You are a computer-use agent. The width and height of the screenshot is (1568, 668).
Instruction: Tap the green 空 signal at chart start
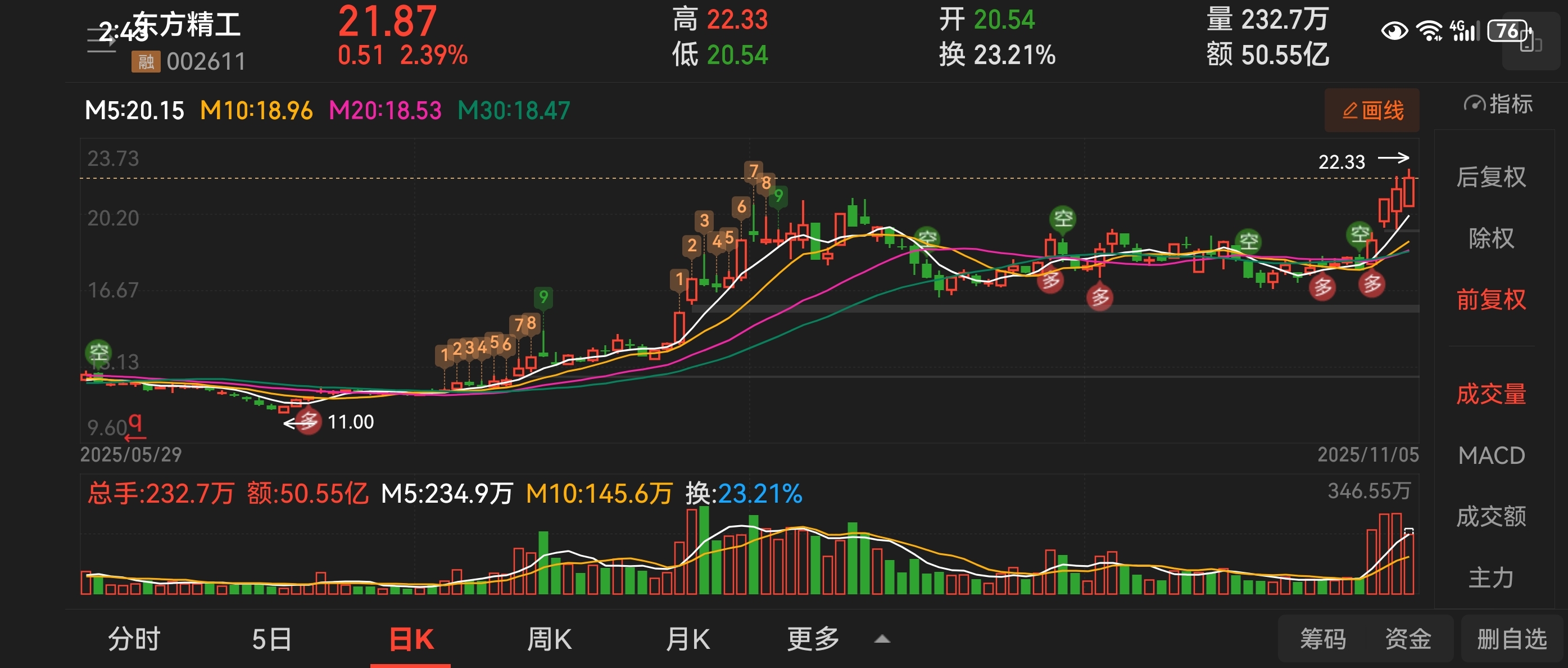pos(98,353)
